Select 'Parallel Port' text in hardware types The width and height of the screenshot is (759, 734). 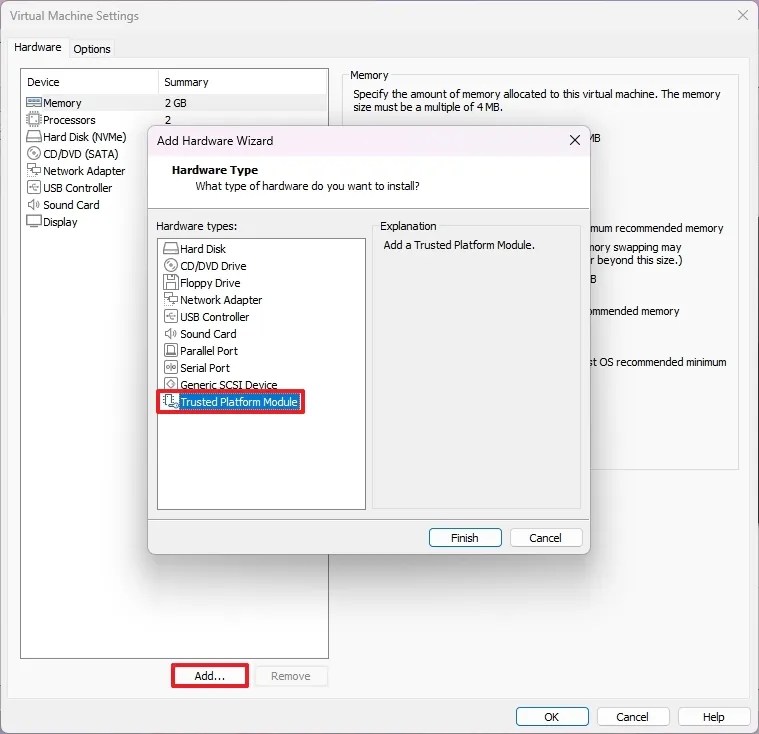(209, 351)
